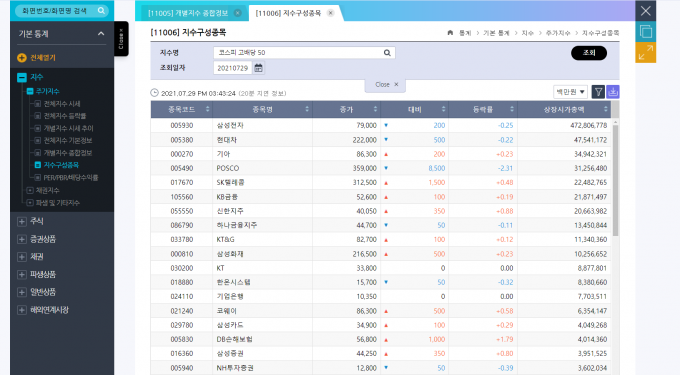Image resolution: width=680 pixels, height=375 pixels.
Task: Click the 조회일자 date input field
Action: [232, 68]
